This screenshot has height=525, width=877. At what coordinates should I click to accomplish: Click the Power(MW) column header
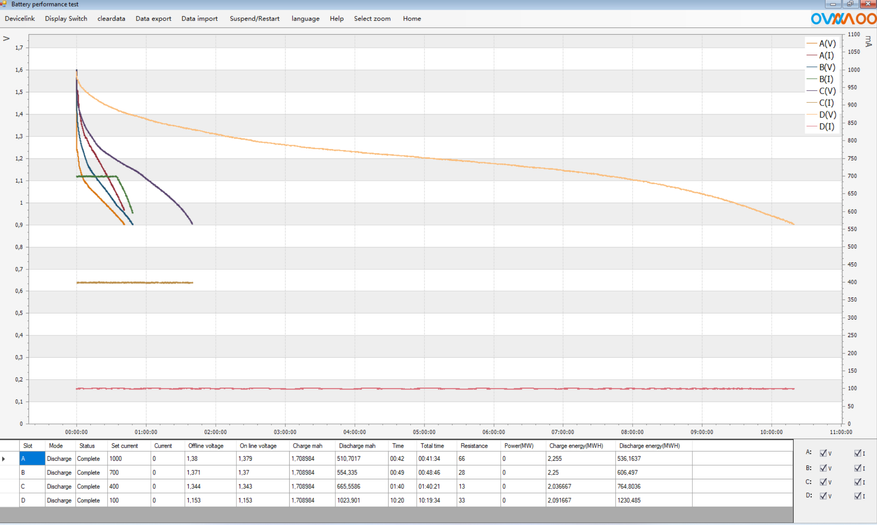pyautogui.click(x=523, y=446)
